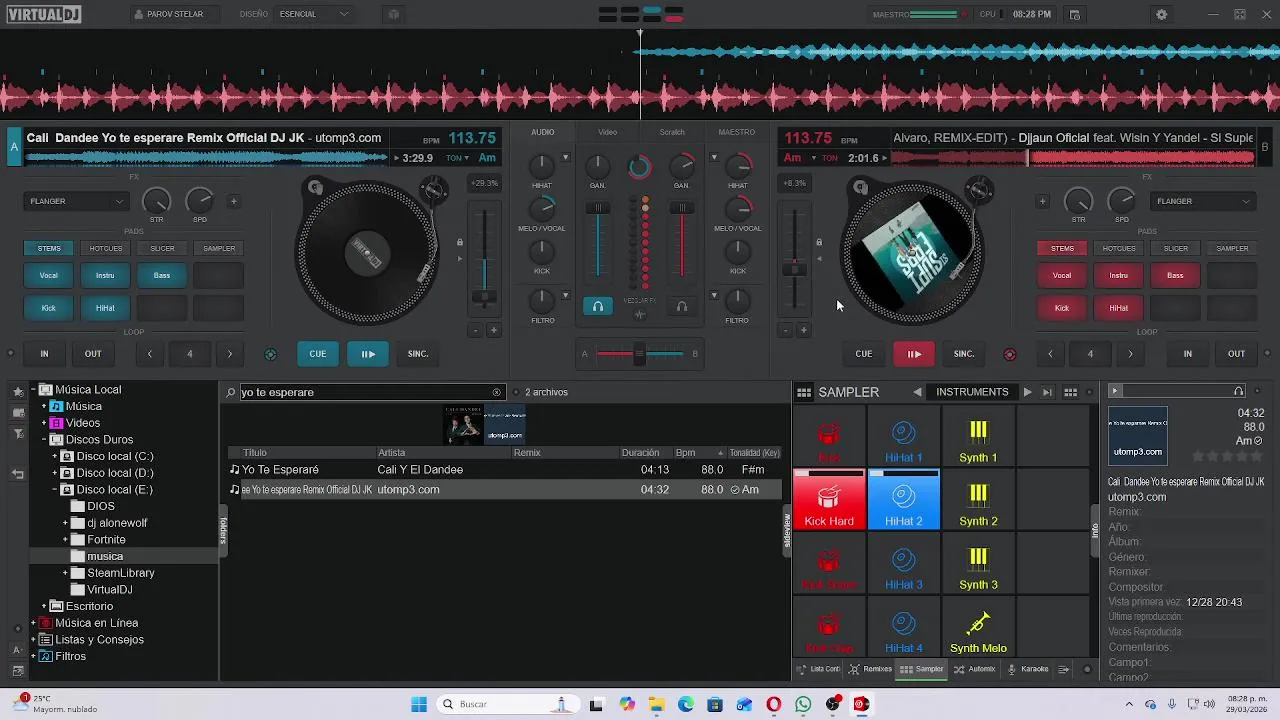Image resolution: width=1280 pixels, height=720 pixels.
Task: Toggle Bass stem on right deck
Action: coord(1175,275)
